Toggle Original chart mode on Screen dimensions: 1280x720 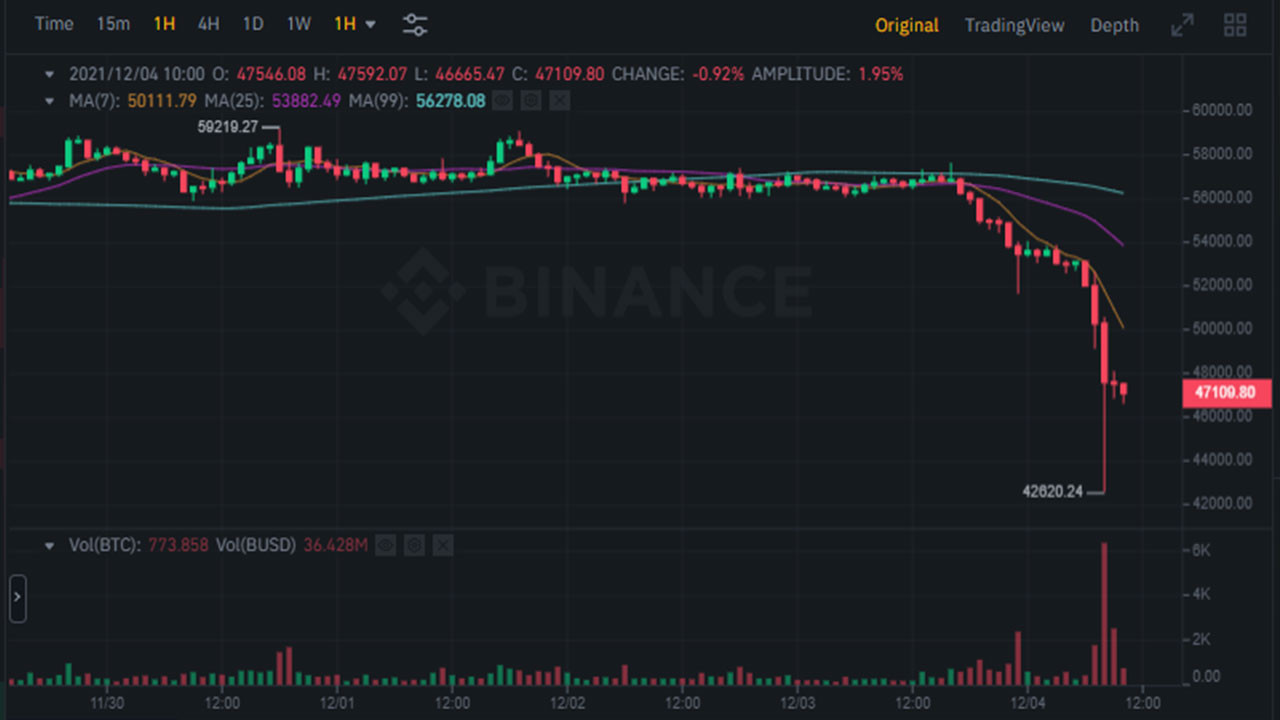click(x=906, y=25)
